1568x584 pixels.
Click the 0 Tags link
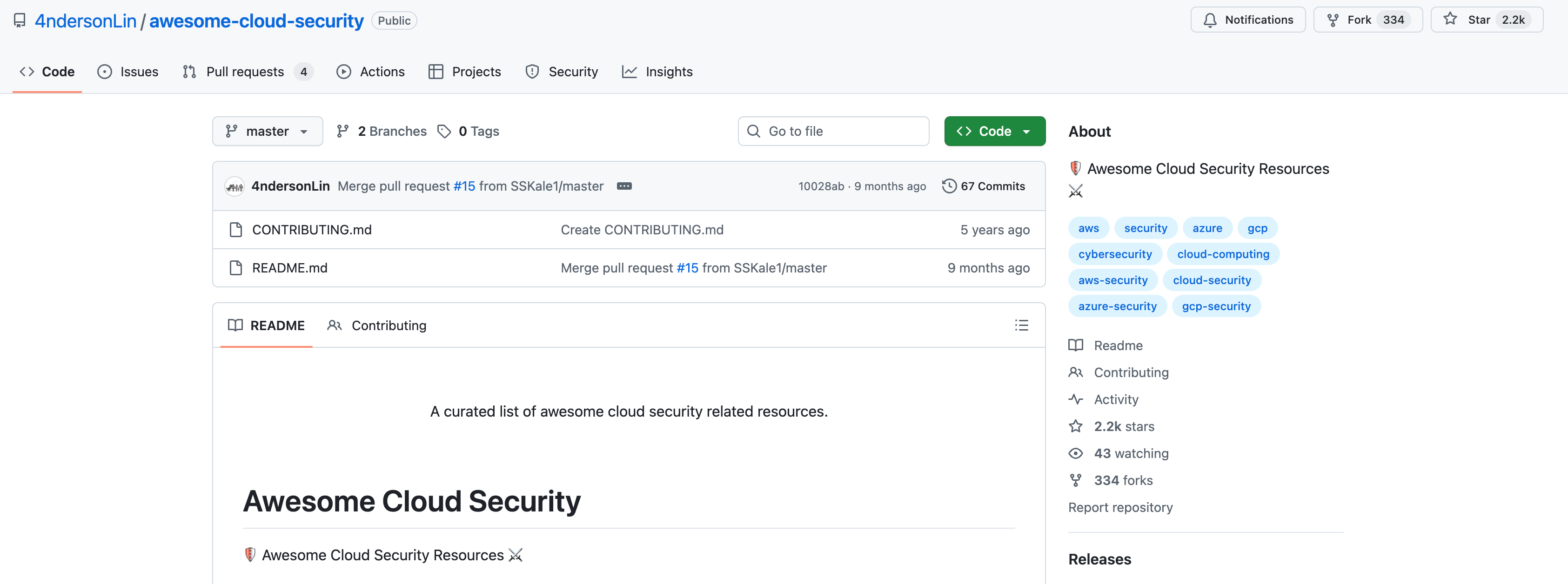469,132
